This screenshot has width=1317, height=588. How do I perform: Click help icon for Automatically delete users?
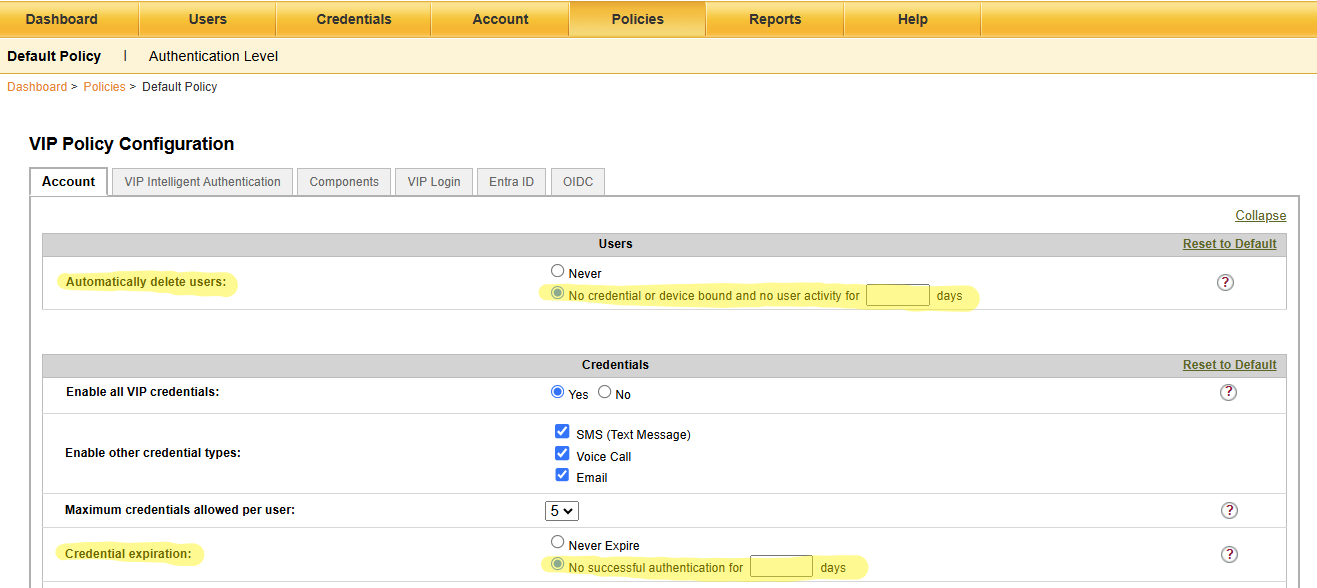[x=1225, y=282]
